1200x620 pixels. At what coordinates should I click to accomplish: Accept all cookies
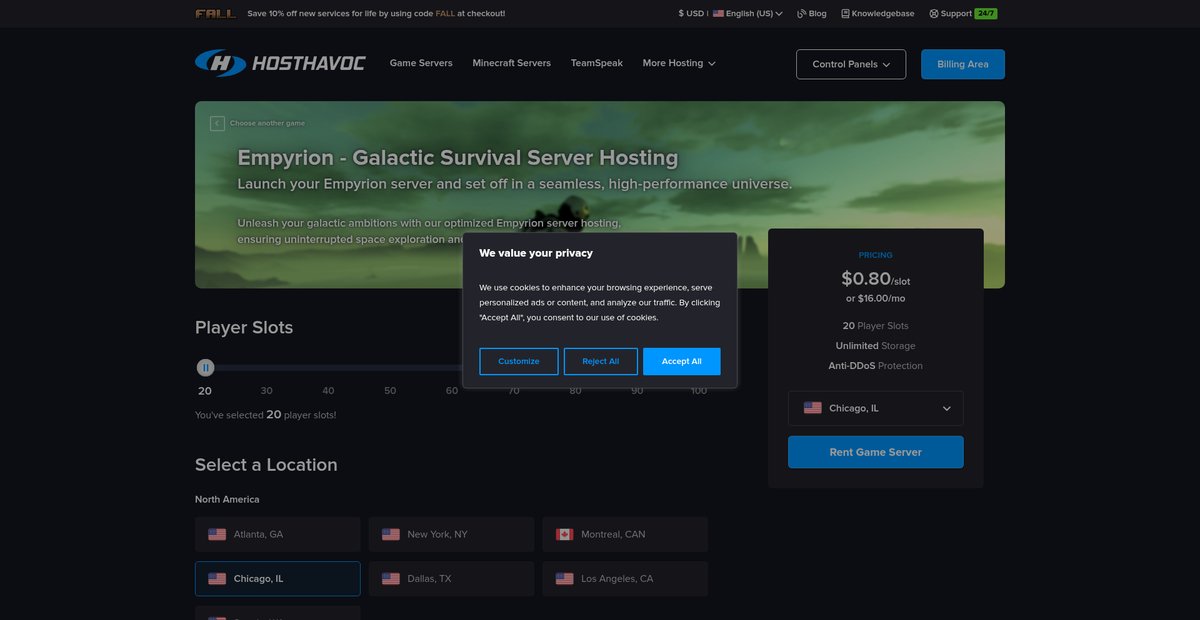pos(682,361)
